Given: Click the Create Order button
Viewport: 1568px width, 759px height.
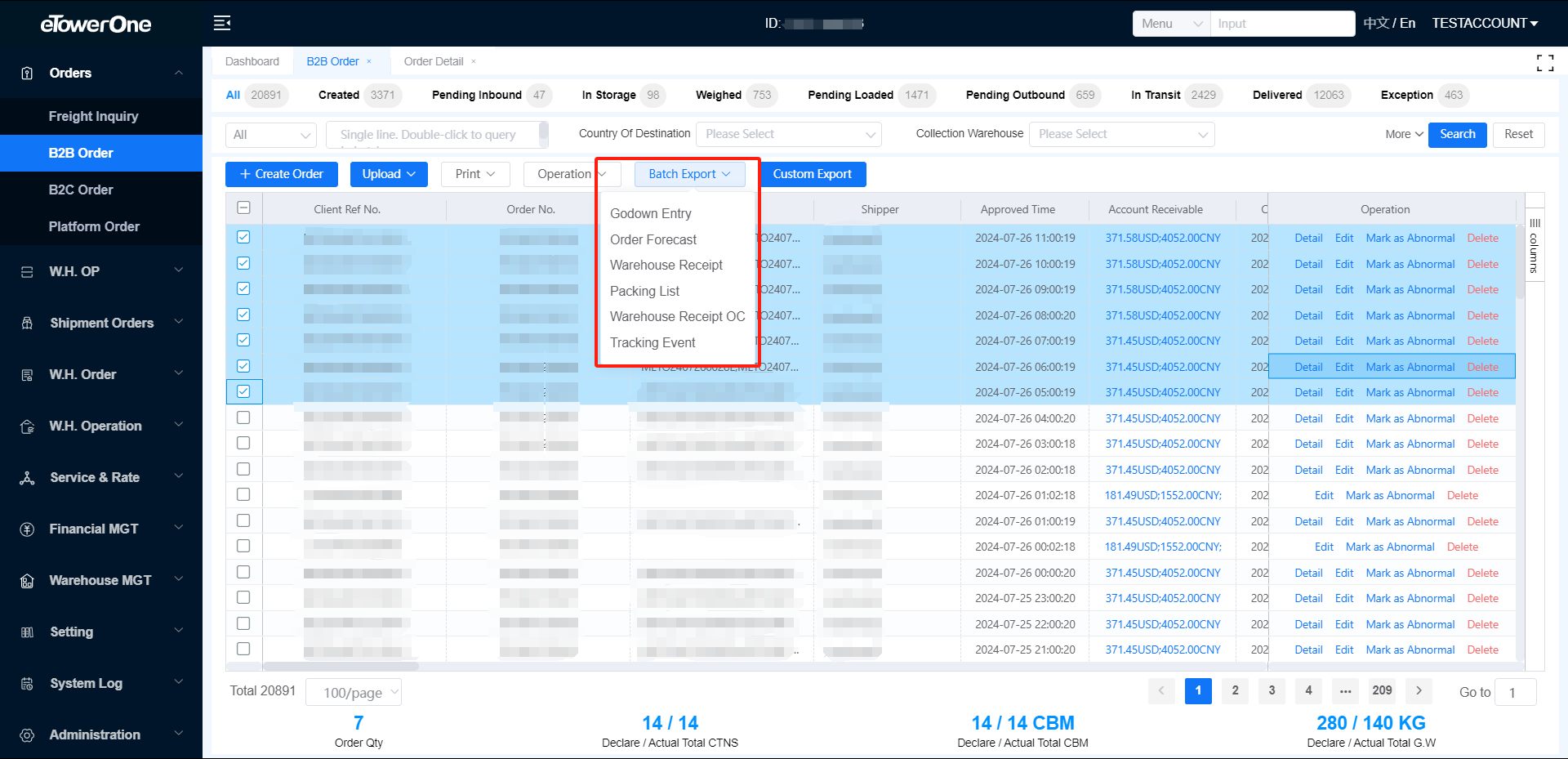Looking at the screenshot, I should pos(282,174).
